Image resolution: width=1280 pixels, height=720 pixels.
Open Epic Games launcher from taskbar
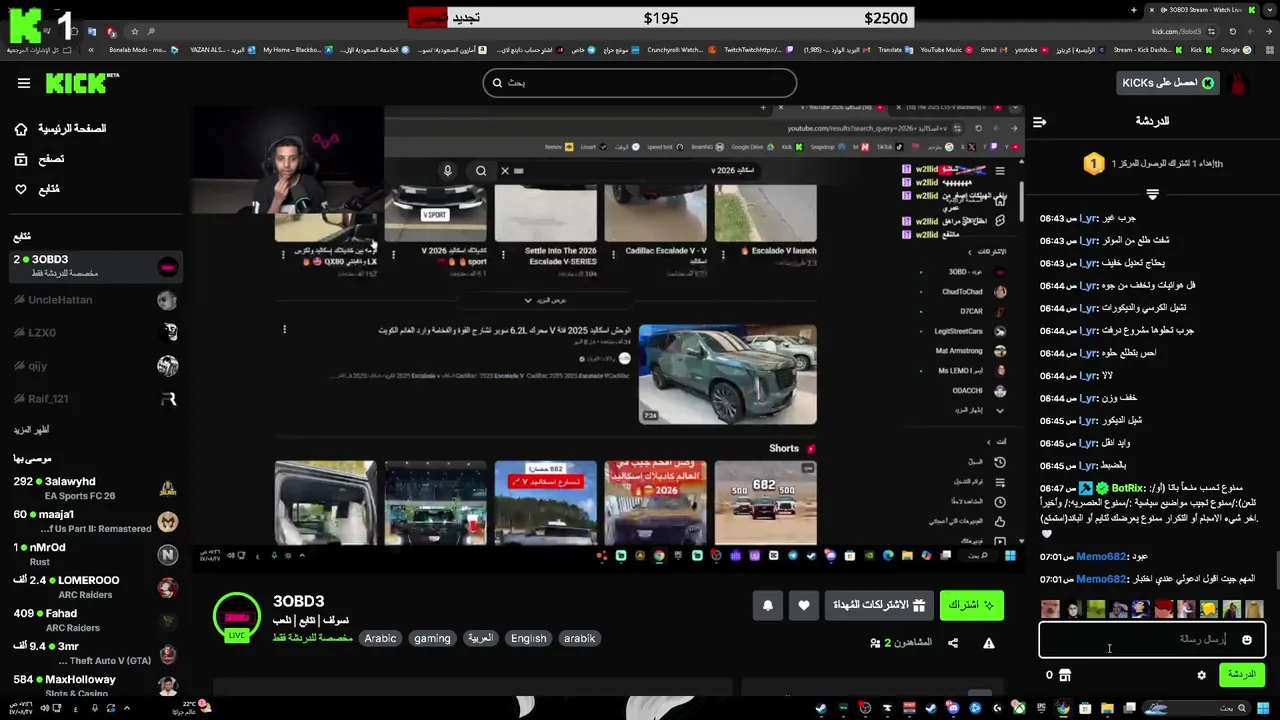(x=1041, y=708)
